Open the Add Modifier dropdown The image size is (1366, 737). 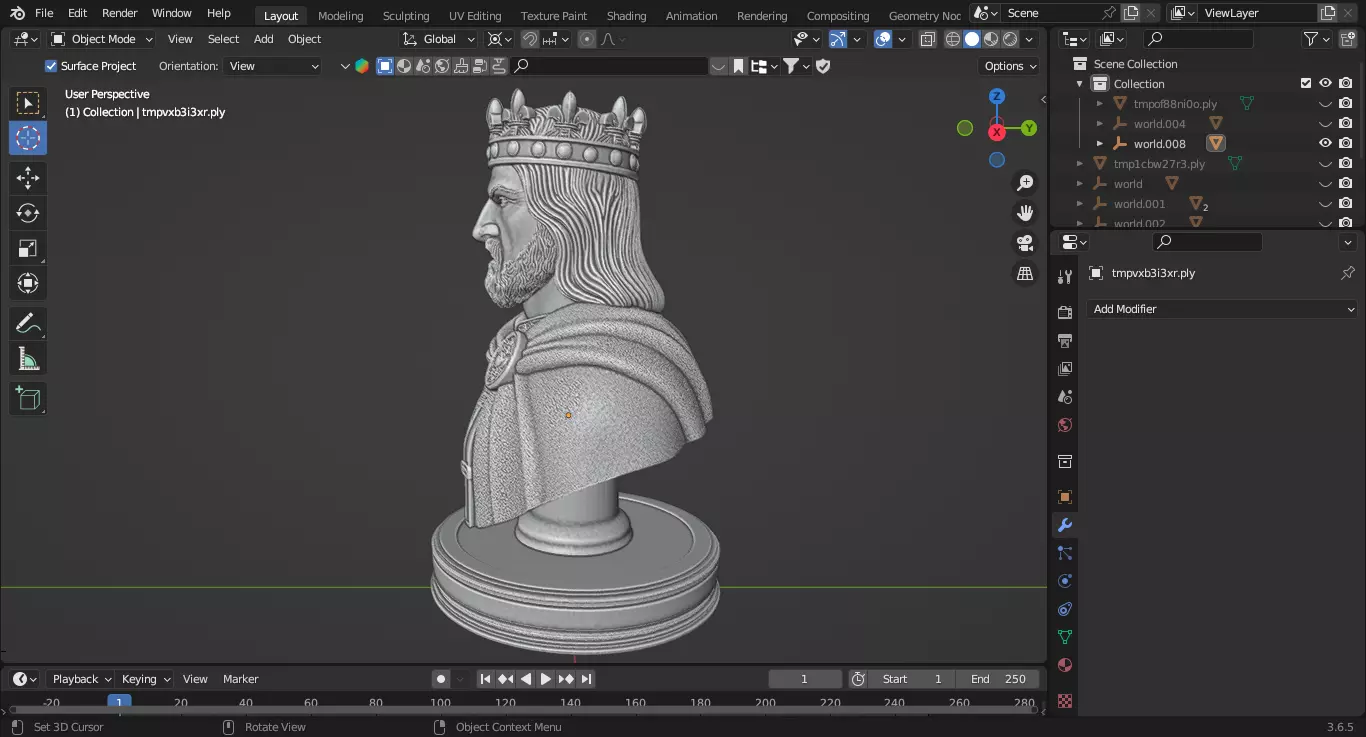pyautogui.click(x=1222, y=309)
